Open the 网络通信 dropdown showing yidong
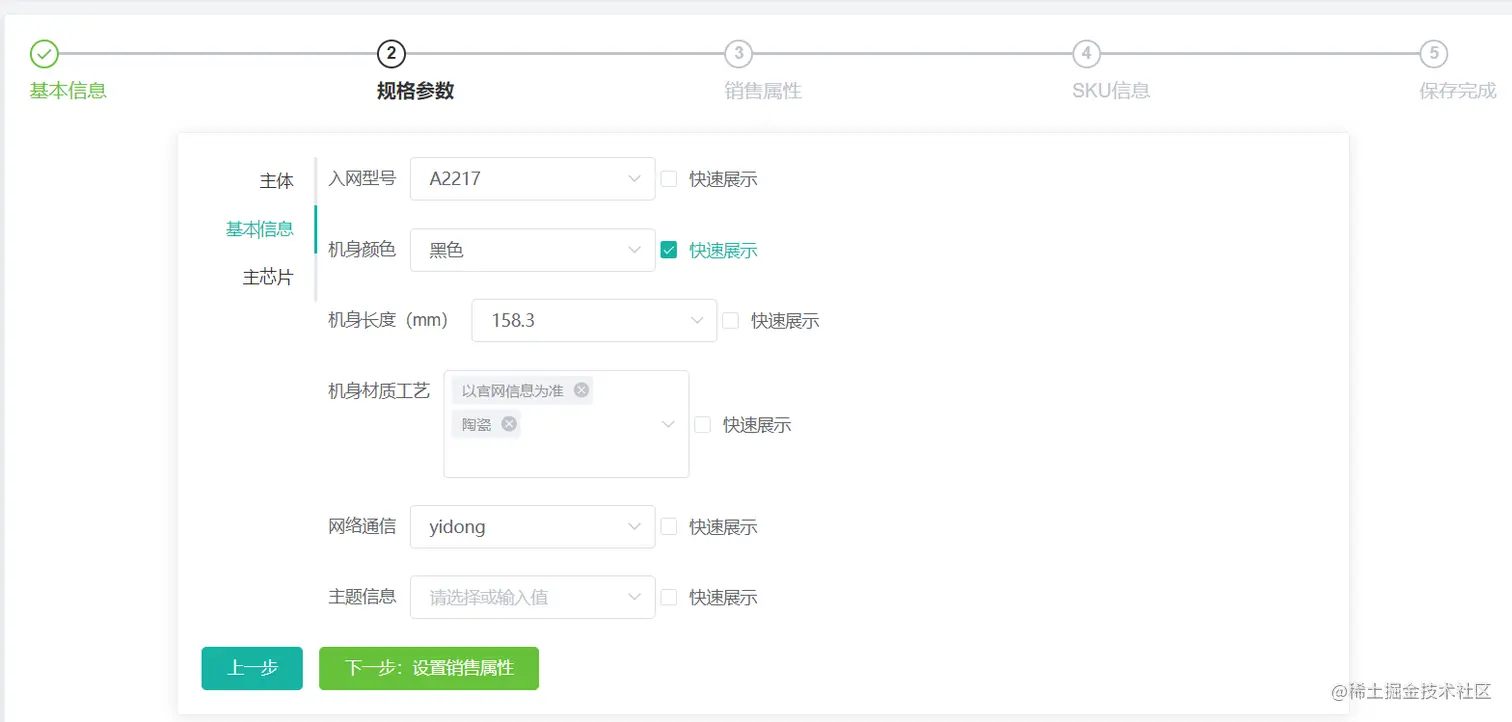 click(x=533, y=527)
